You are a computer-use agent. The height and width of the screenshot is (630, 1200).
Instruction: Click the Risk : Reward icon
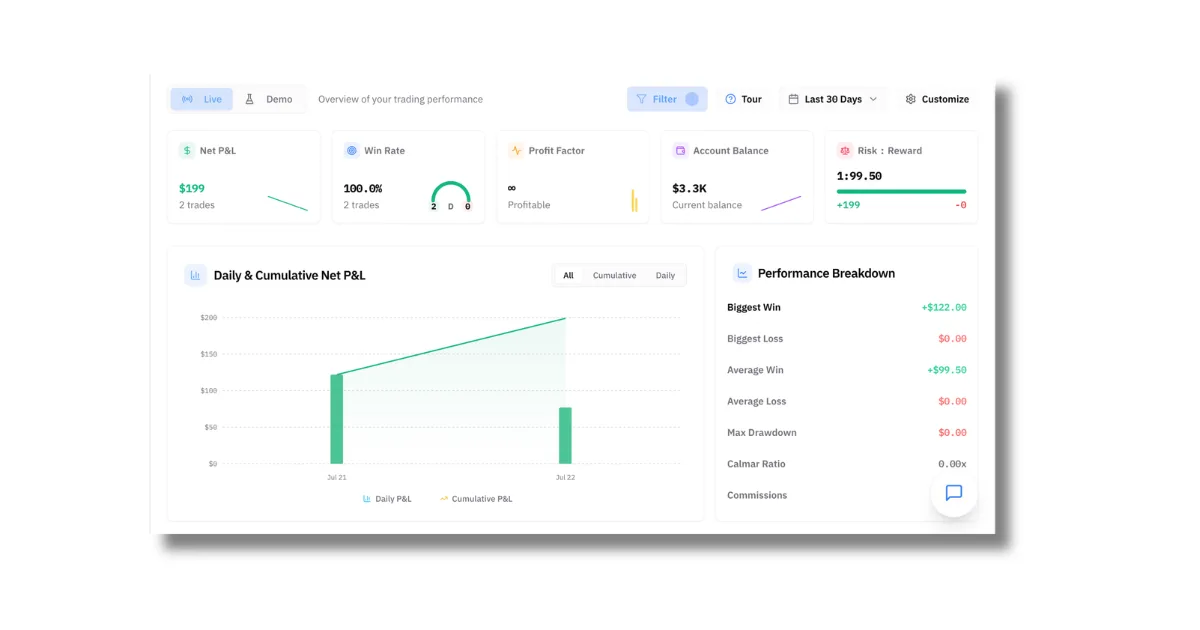coord(845,151)
